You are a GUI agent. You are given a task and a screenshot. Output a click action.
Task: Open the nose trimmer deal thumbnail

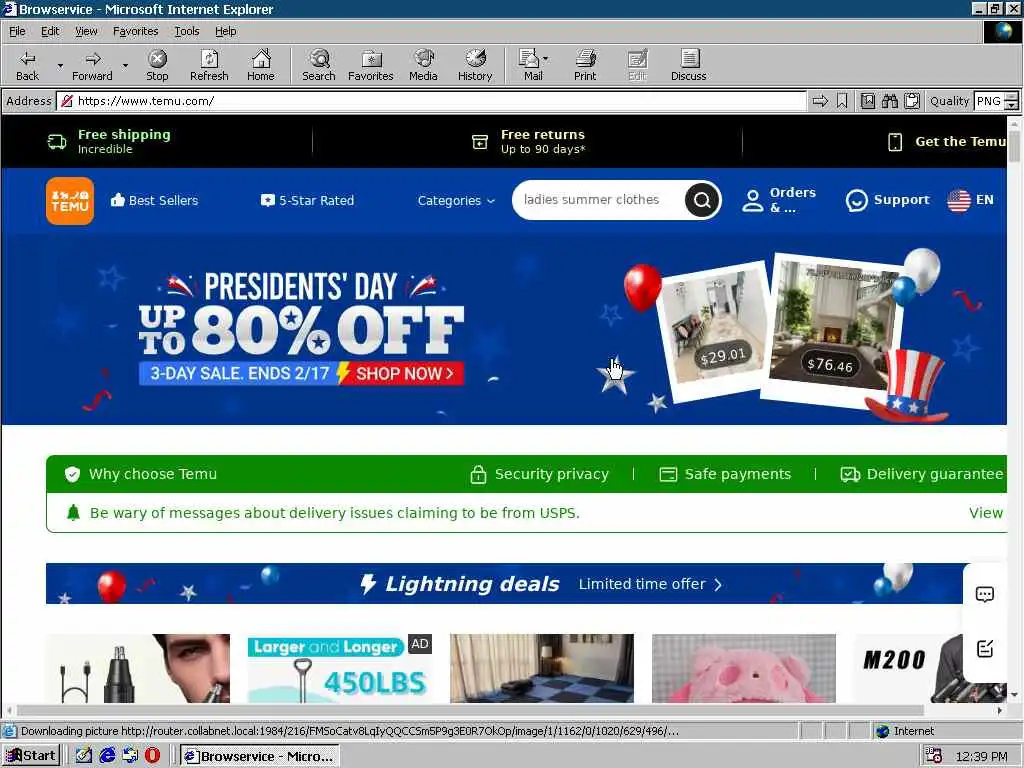pyautogui.click(x=138, y=668)
